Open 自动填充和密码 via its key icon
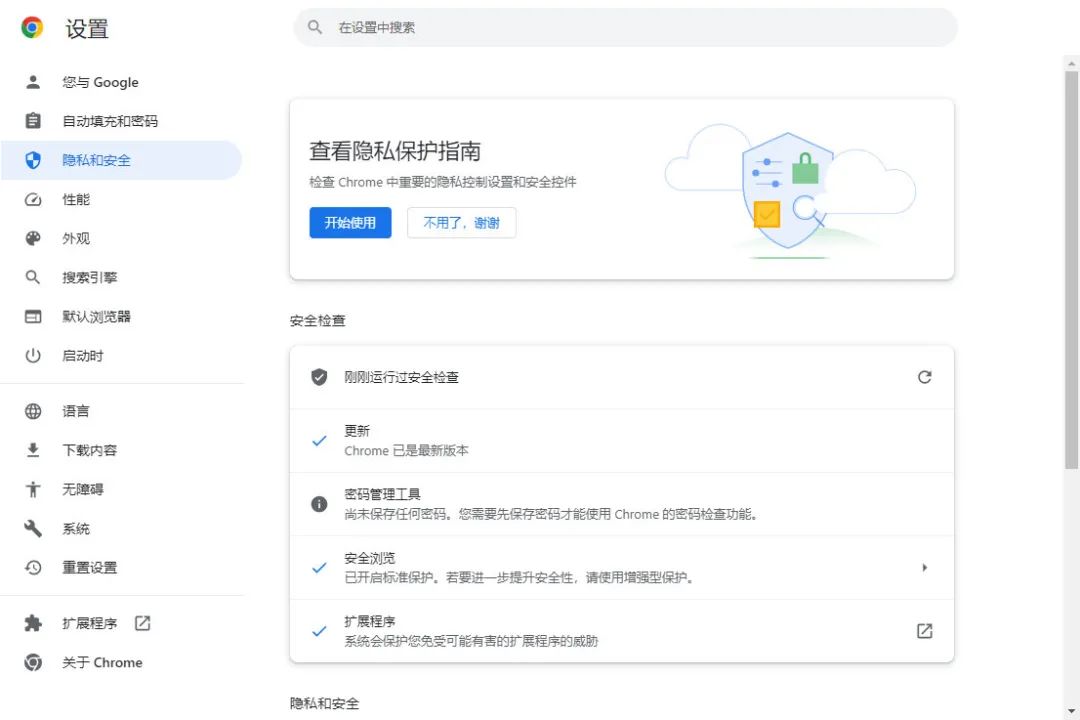This screenshot has width=1080, height=720. click(x=32, y=121)
